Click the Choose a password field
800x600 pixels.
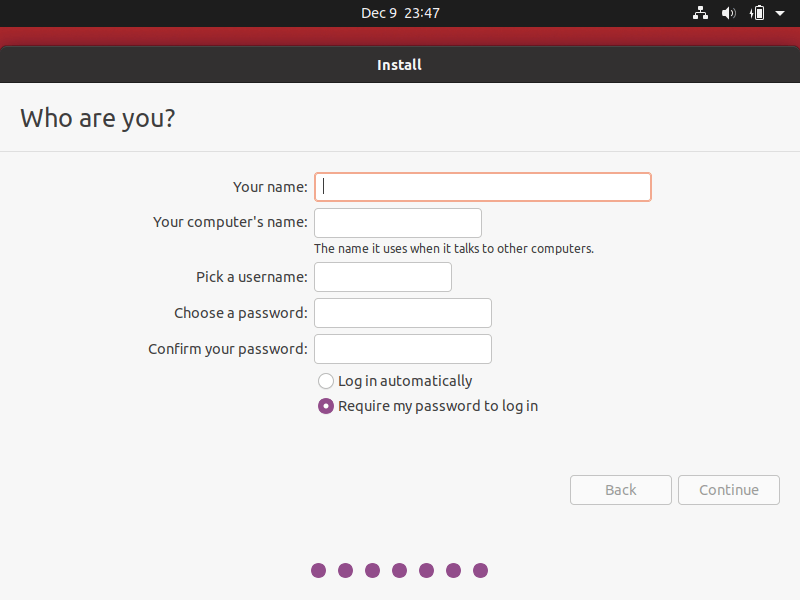[403, 313]
